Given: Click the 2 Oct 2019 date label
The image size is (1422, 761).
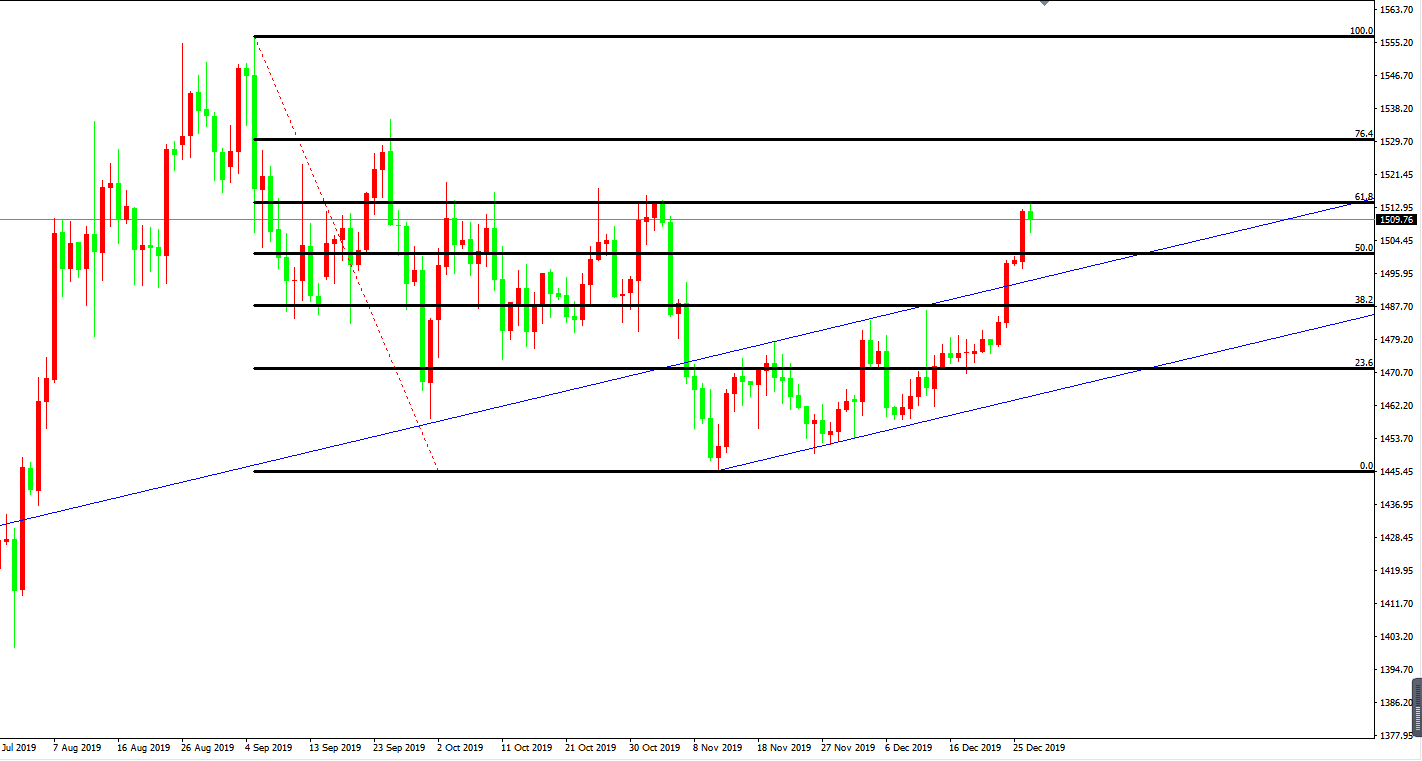Looking at the screenshot, I should [460, 747].
